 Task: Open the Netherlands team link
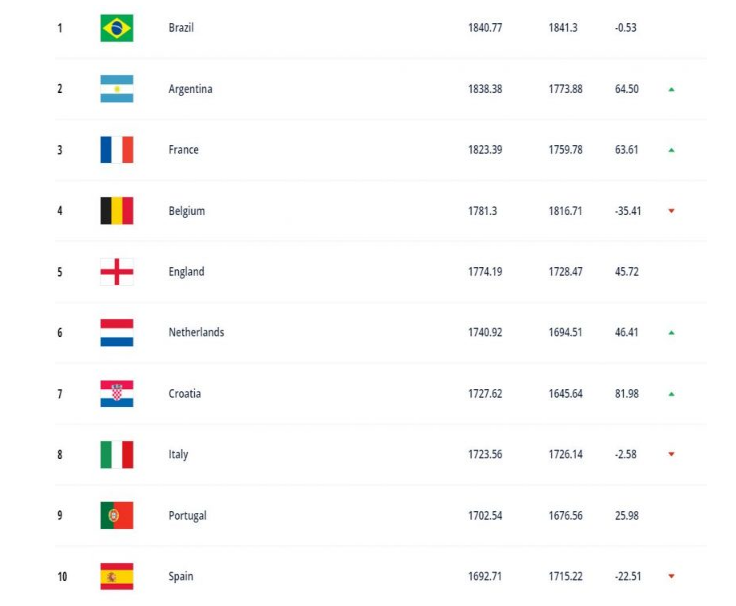[x=196, y=333]
